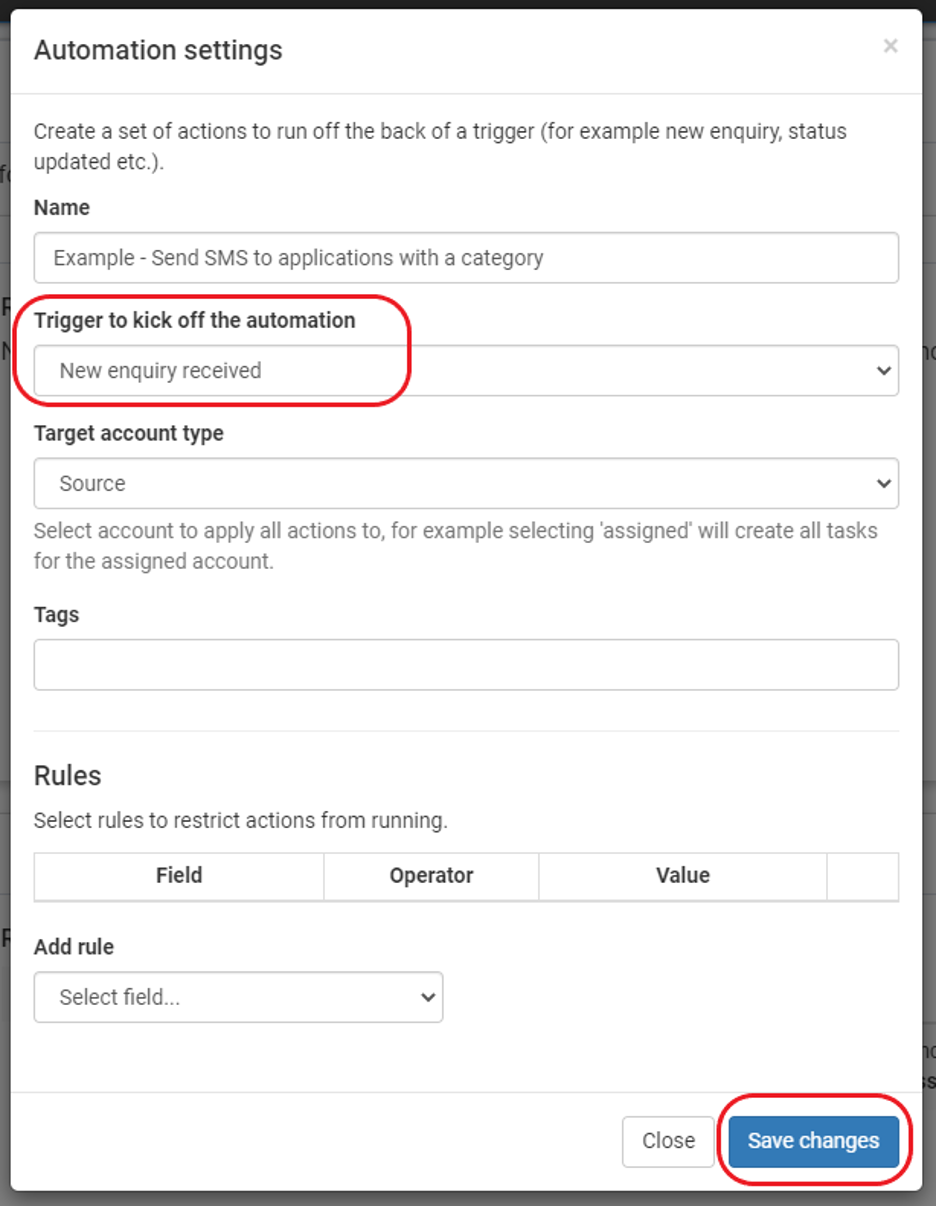
Task: Open the 'Select field...' add rule dropdown
Action: point(238,997)
